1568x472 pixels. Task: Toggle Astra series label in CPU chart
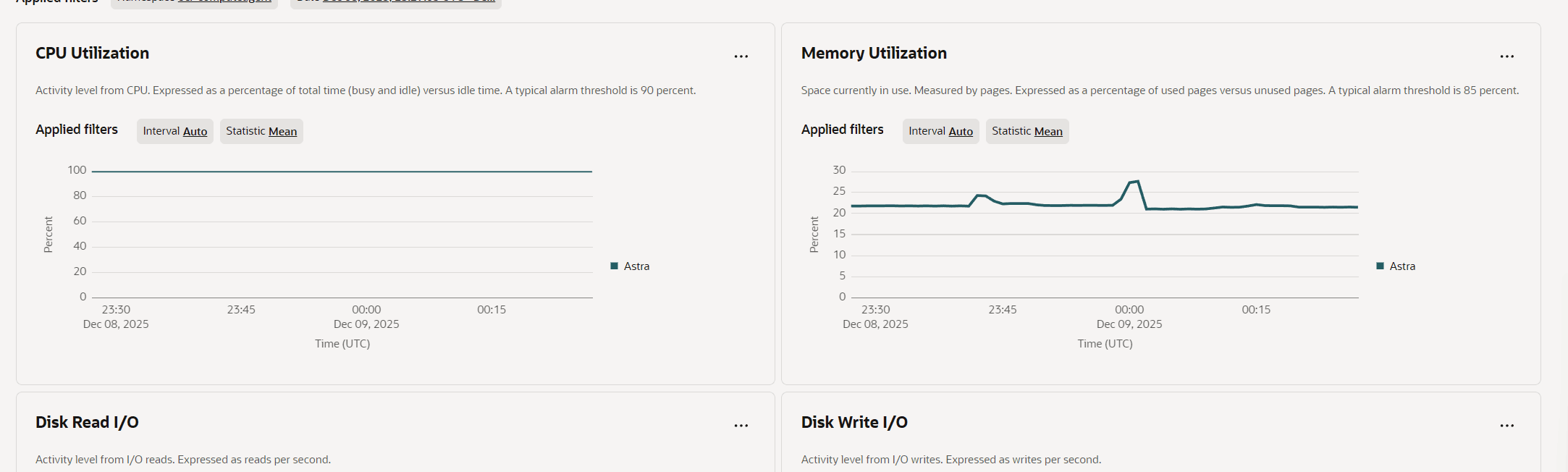tap(636, 266)
